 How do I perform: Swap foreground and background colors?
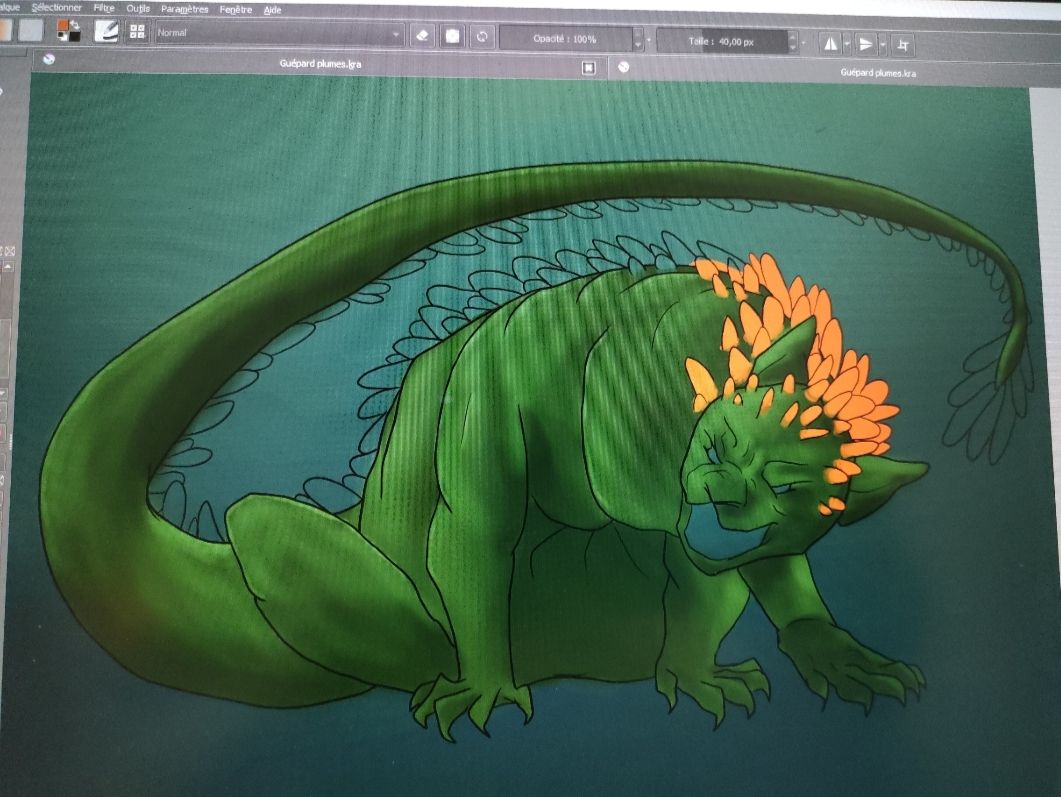coord(75,24)
